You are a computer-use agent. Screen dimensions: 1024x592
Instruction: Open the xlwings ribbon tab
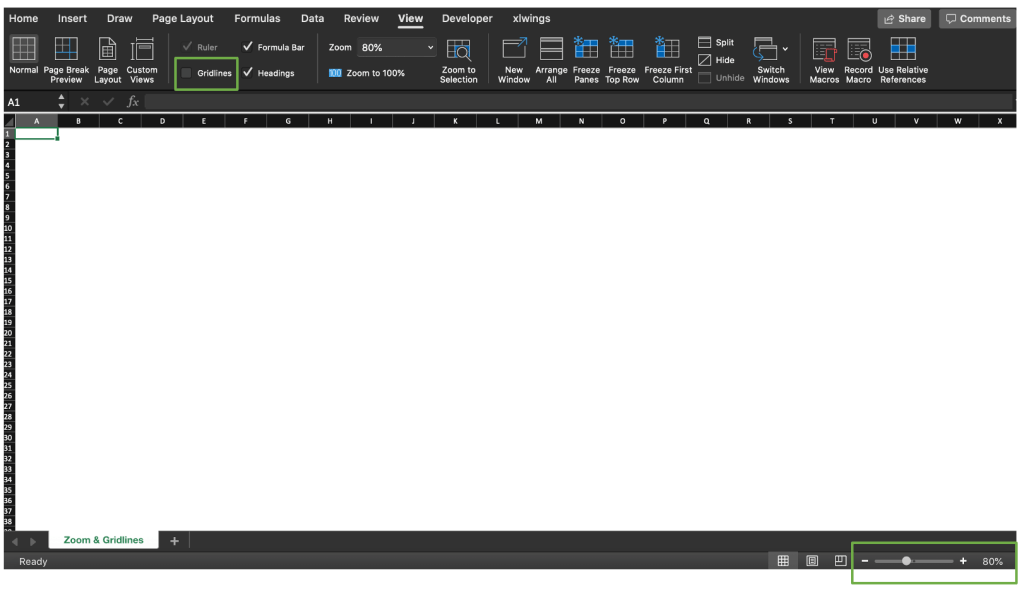pos(531,18)
